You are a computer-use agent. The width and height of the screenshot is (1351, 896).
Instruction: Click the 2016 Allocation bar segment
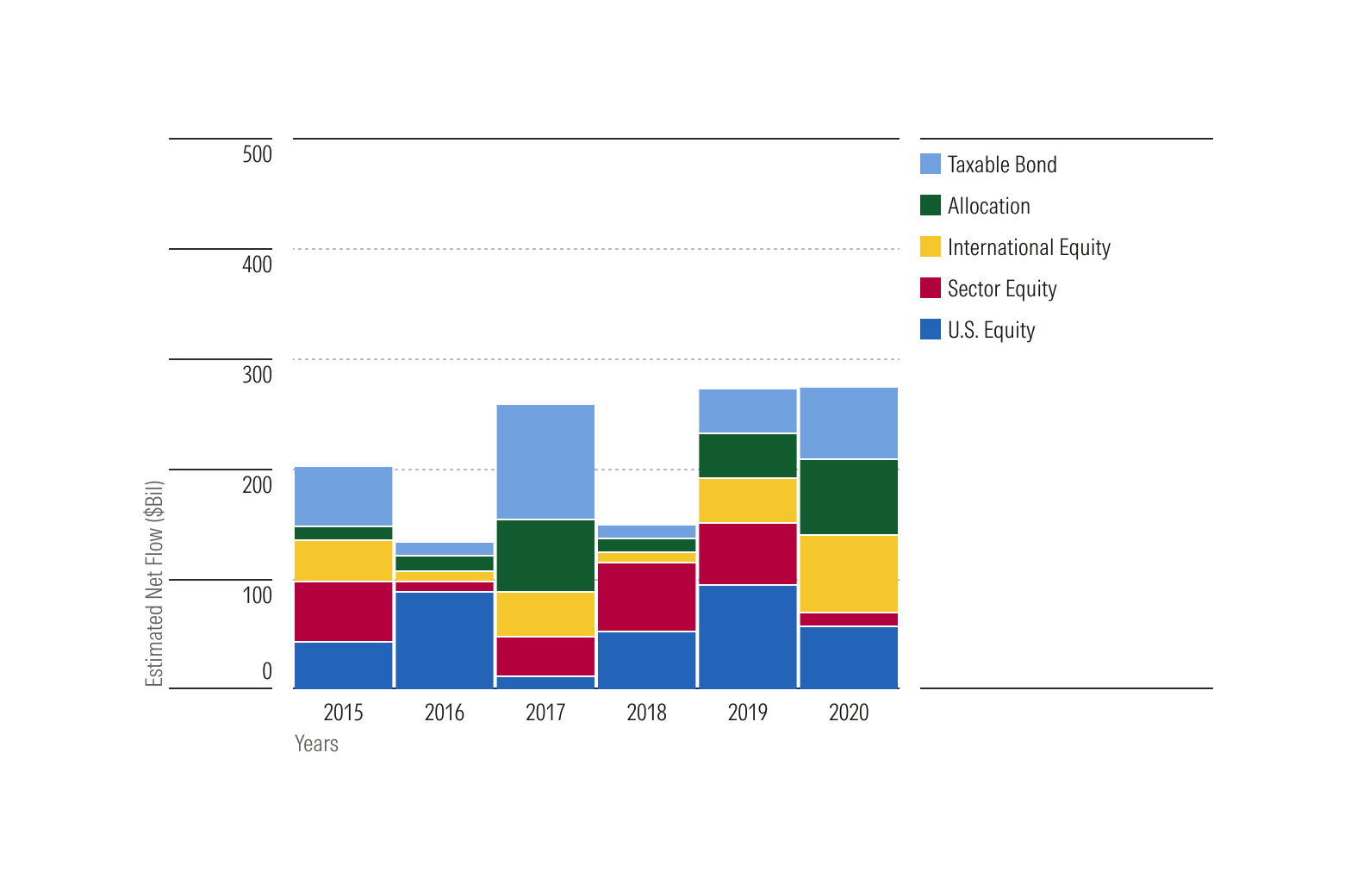pos(445,563)
